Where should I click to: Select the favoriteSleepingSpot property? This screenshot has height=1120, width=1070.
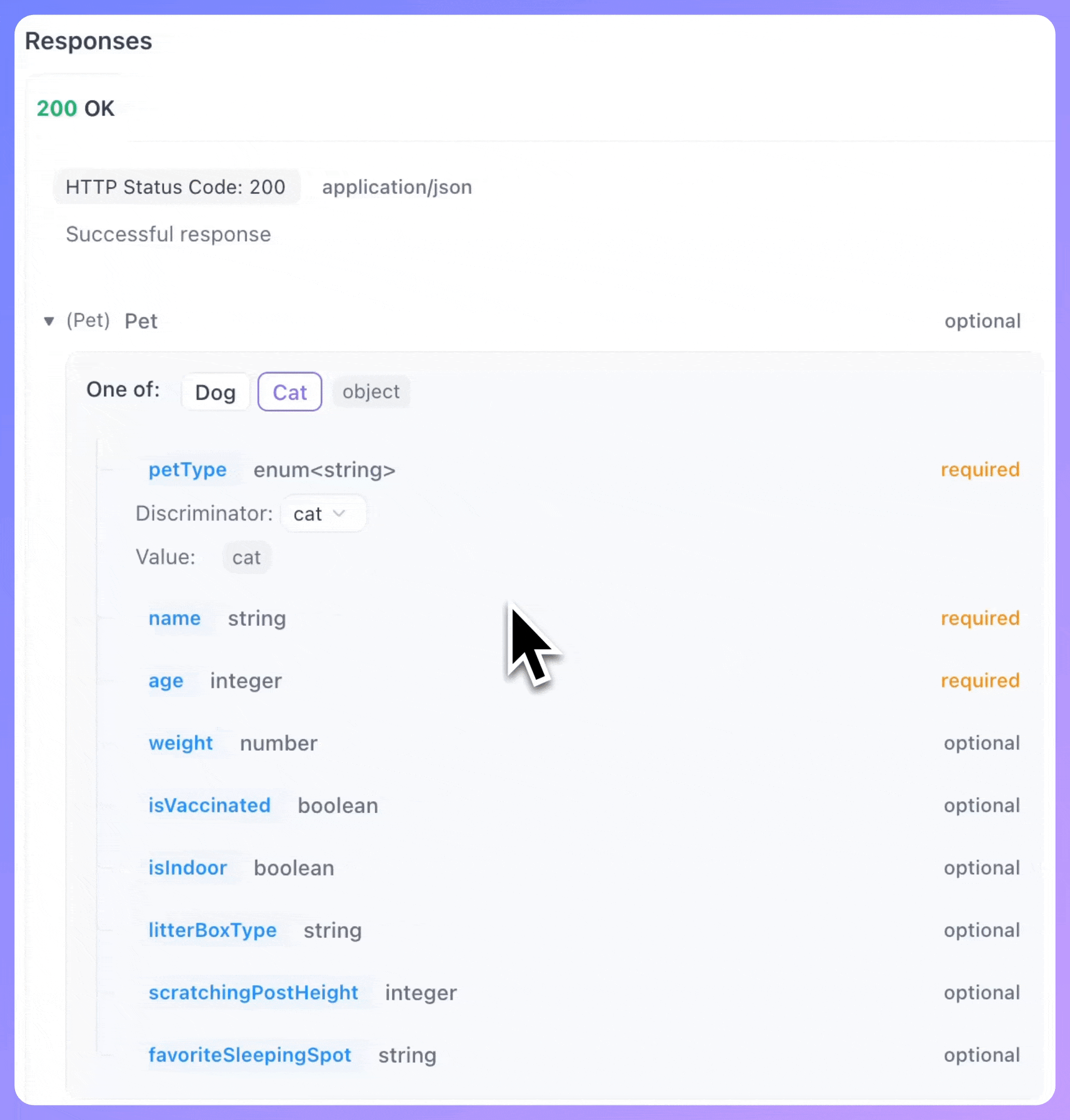250,1055
